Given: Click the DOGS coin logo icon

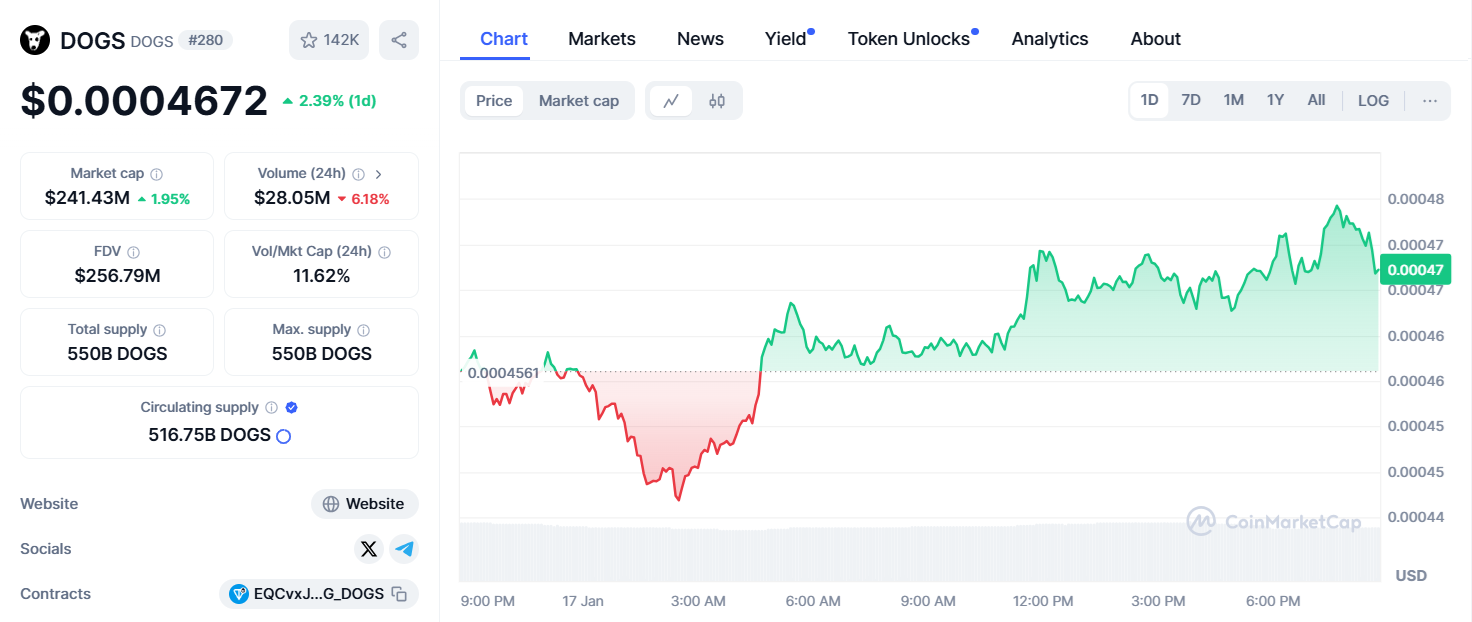Looking at the screenshot, I should click(36, 40).
